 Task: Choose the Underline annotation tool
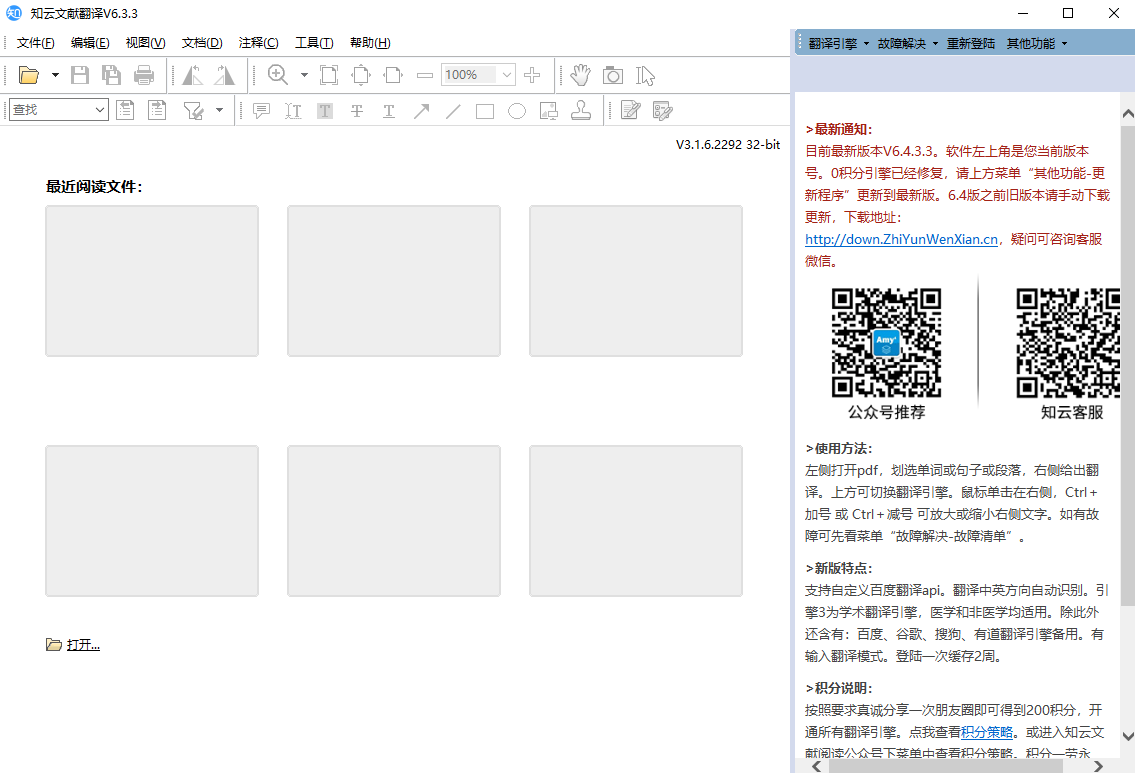[389, 110]
